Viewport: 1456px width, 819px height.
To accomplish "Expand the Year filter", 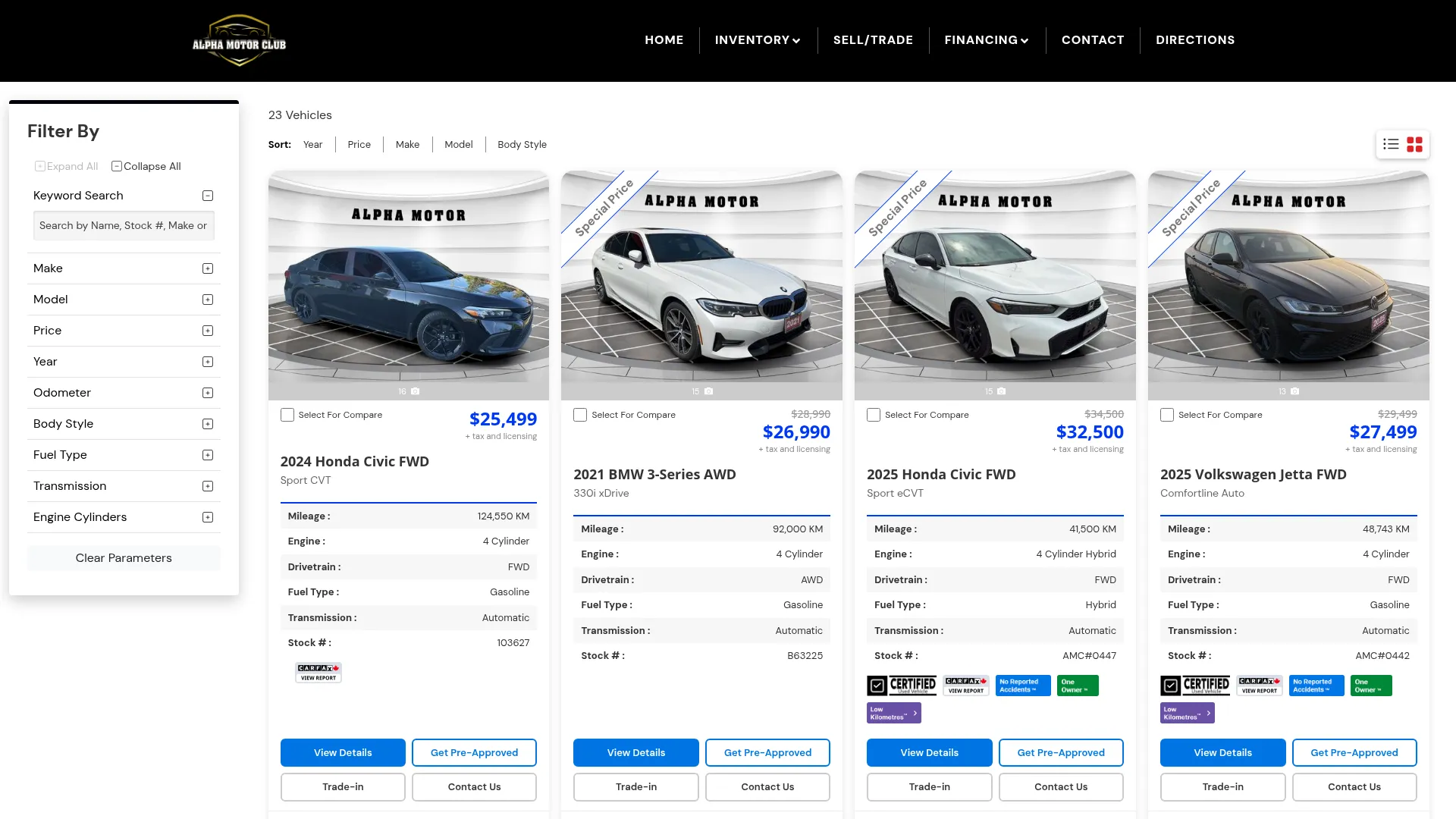I will coord(208,362).
